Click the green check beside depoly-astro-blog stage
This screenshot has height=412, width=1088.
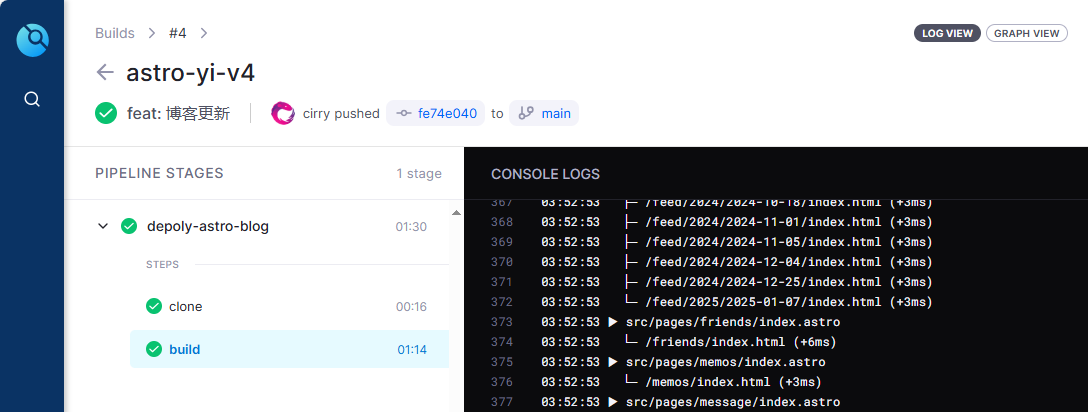129,226
